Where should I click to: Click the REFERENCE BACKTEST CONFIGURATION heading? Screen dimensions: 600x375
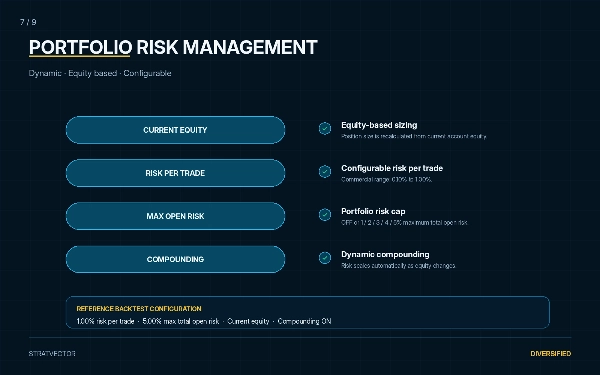point(139,308)
